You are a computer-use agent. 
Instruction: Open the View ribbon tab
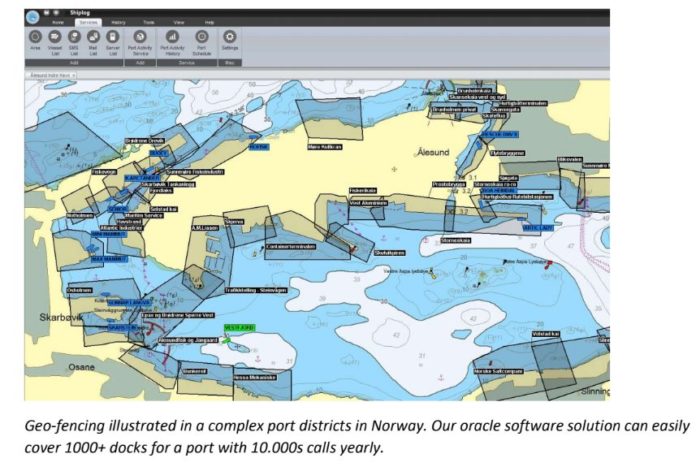pyautogui.click(x=179, y=21)
